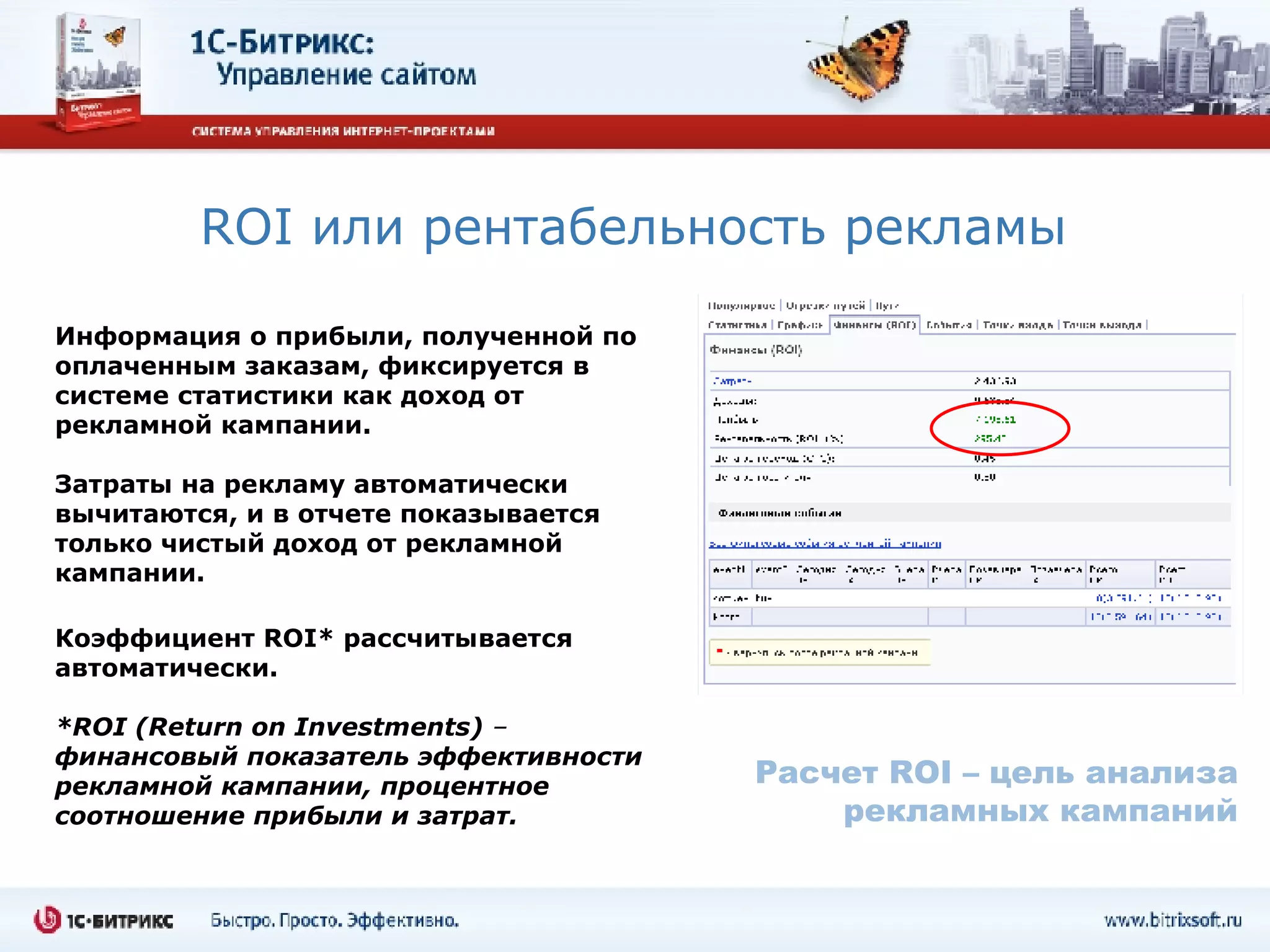Viewport: 1270px width, 952px height.
Task: Click the 'Финансовые события' section header bar
Action: 970,513
